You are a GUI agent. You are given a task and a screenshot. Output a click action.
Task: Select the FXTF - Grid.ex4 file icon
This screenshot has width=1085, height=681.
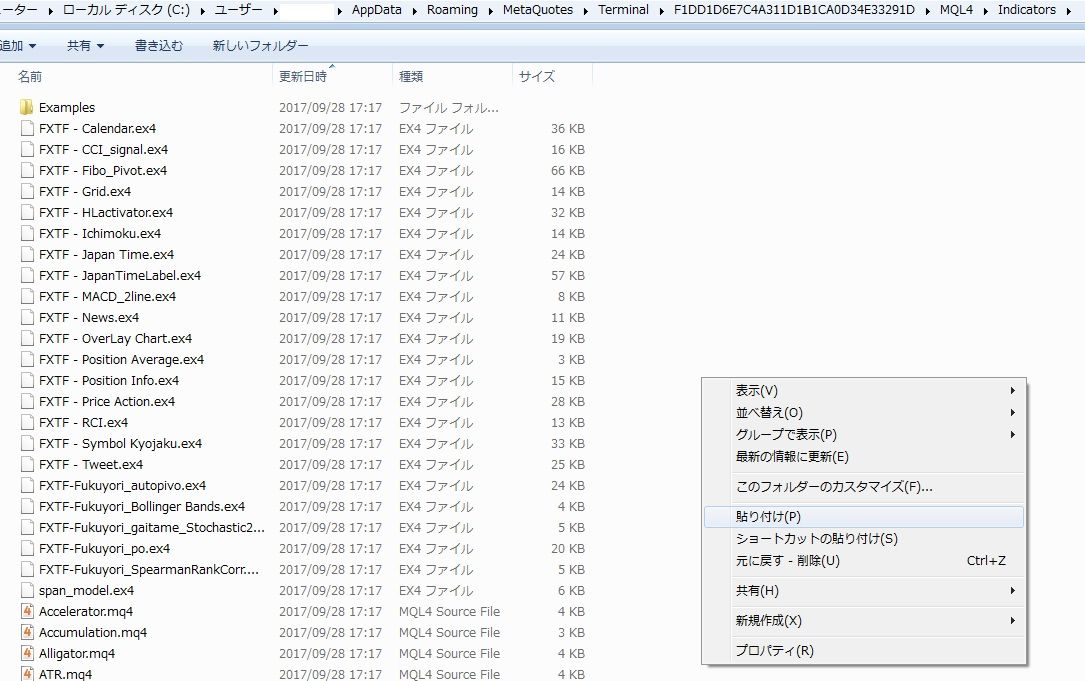coord(27,191)
